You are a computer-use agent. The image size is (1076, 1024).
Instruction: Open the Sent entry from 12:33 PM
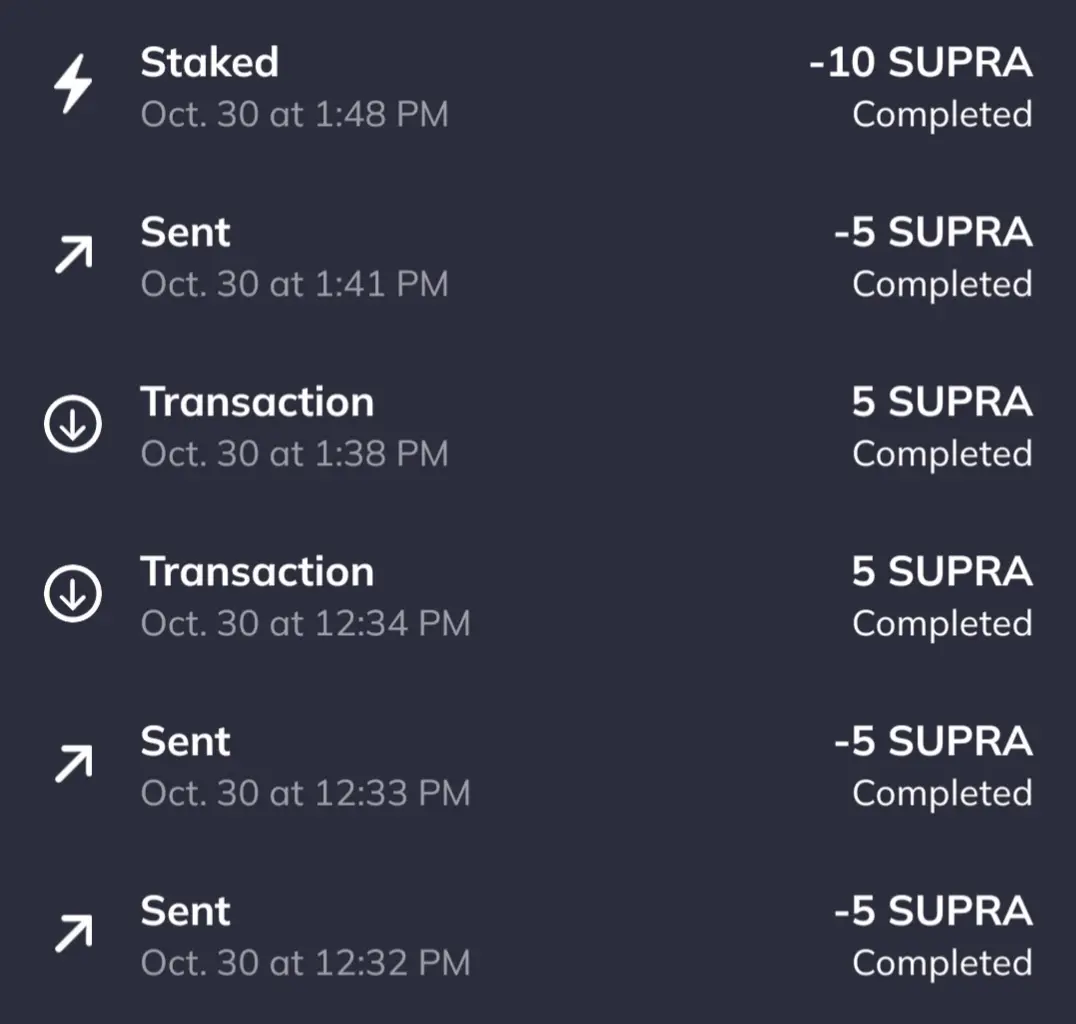coord(186,742)
